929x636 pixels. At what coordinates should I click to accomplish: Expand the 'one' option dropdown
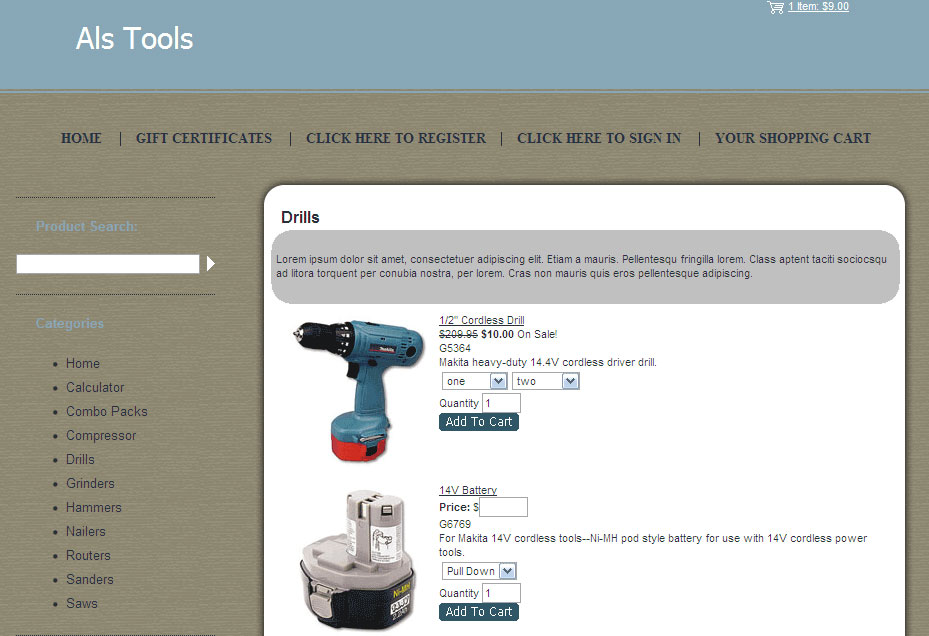475,381
